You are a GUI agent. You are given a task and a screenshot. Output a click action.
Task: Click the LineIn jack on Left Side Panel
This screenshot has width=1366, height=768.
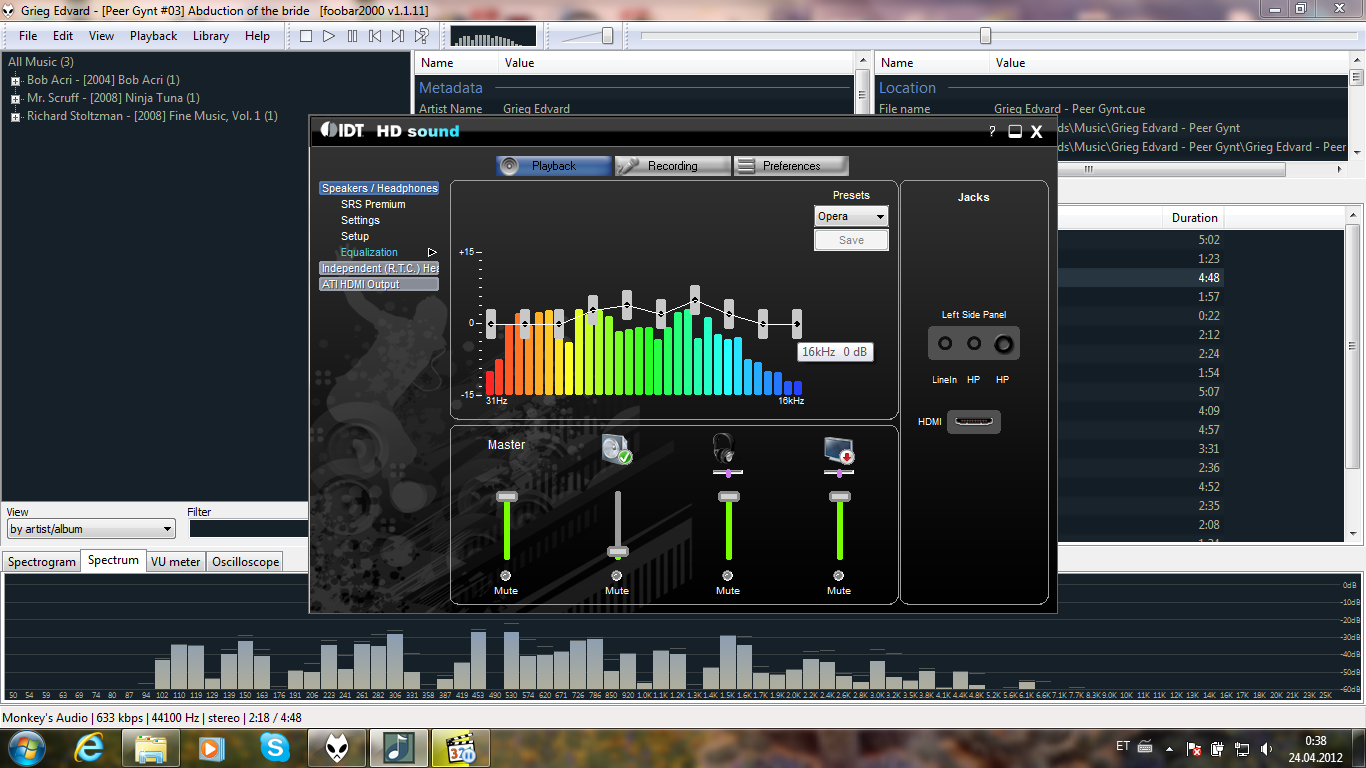pyautogui.click(x=945, y=344)
